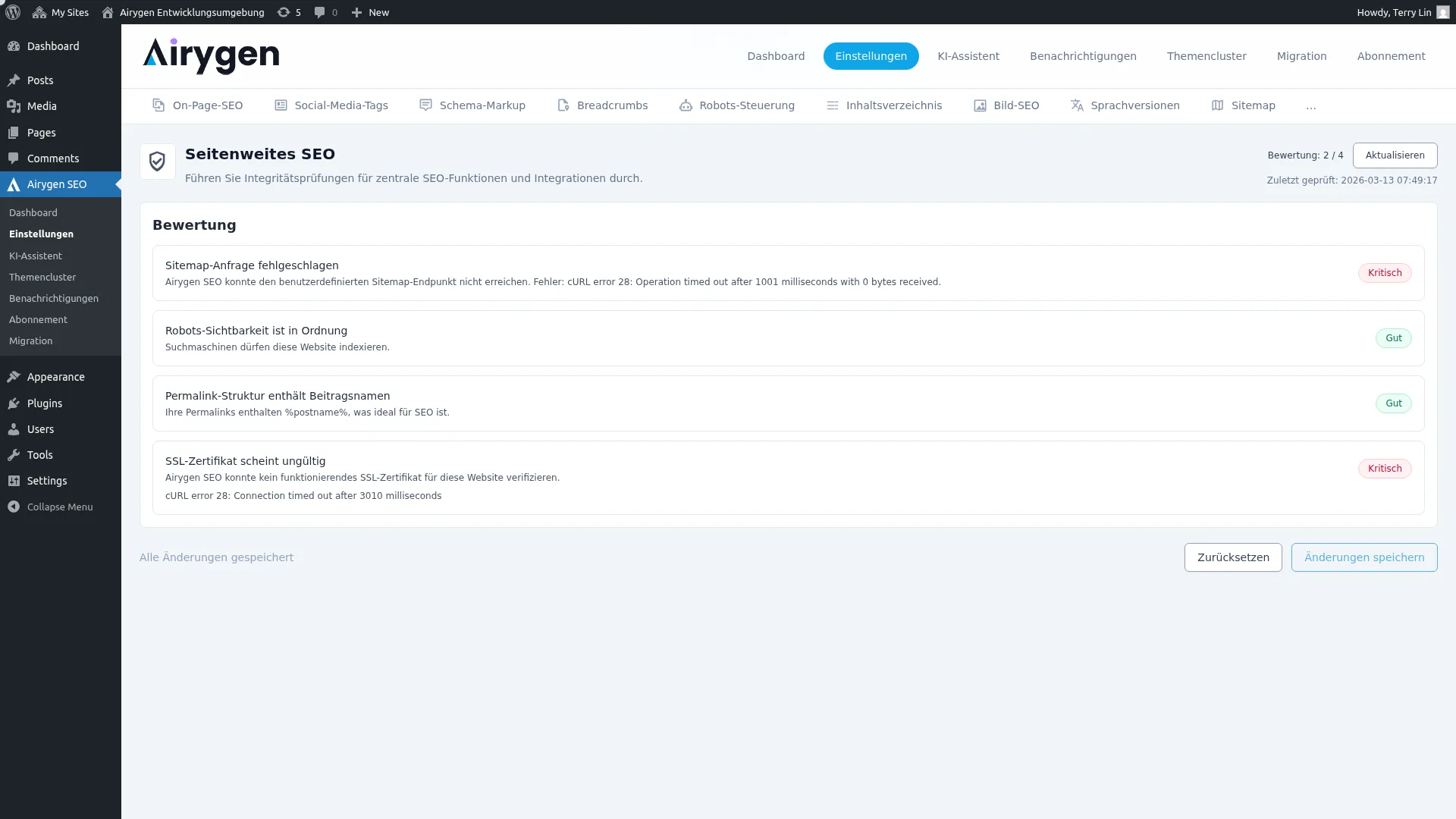Open the Themencluster top tab
Screen dimensions: 1456x819
[x=1207, y=56]
